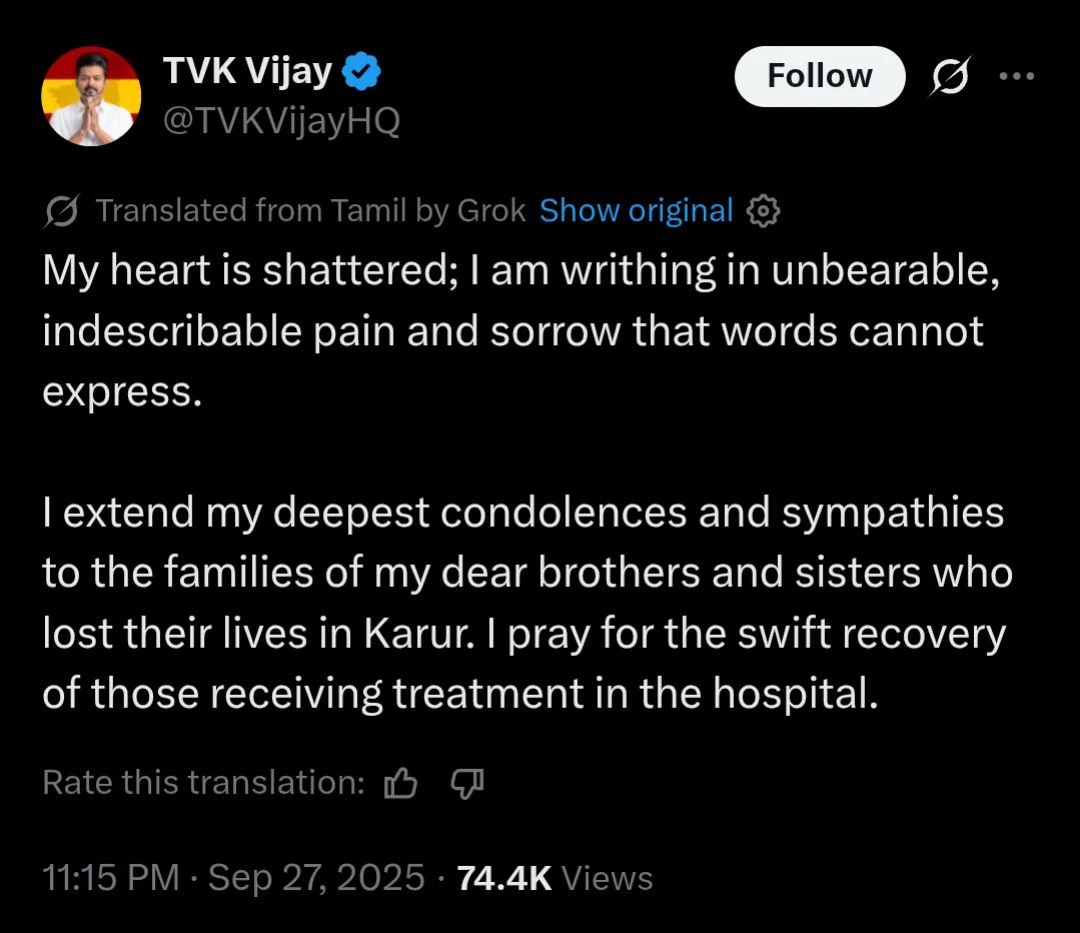Click the small Grok logo before 'Translated'
Image resolution: width=1080 pixels, height=933 pixels.
tap(63, 211)
